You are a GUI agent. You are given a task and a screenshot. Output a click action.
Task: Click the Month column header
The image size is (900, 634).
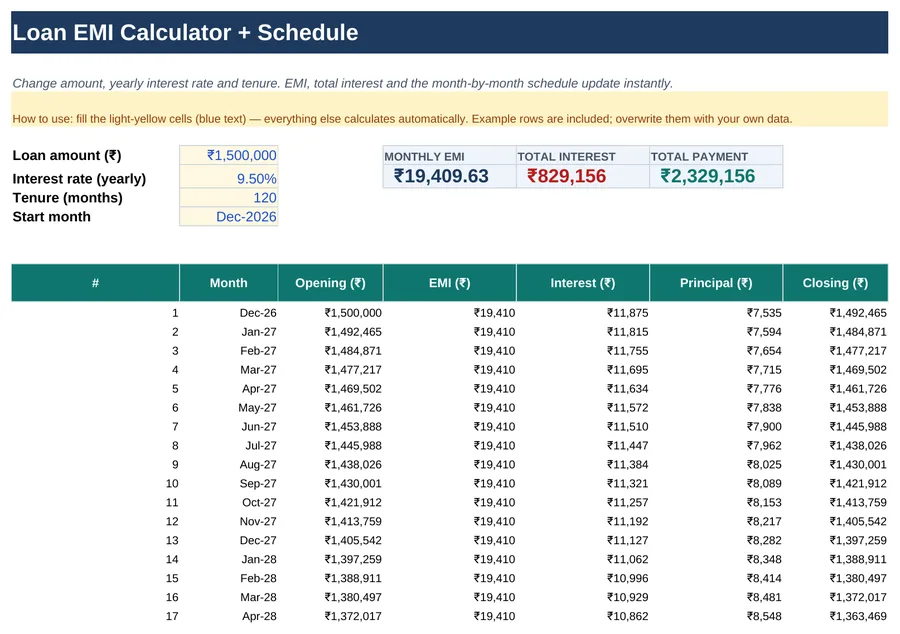228,283
